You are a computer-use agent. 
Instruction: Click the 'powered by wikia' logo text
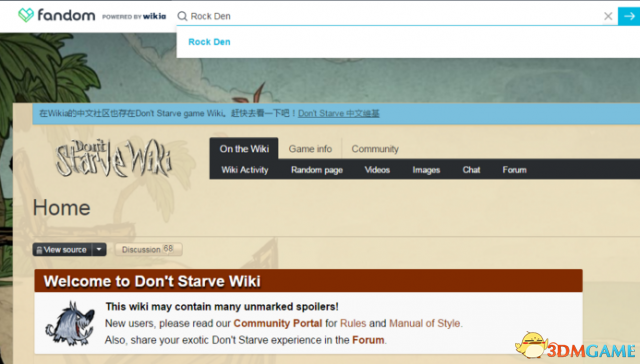(x=134, y=16)
